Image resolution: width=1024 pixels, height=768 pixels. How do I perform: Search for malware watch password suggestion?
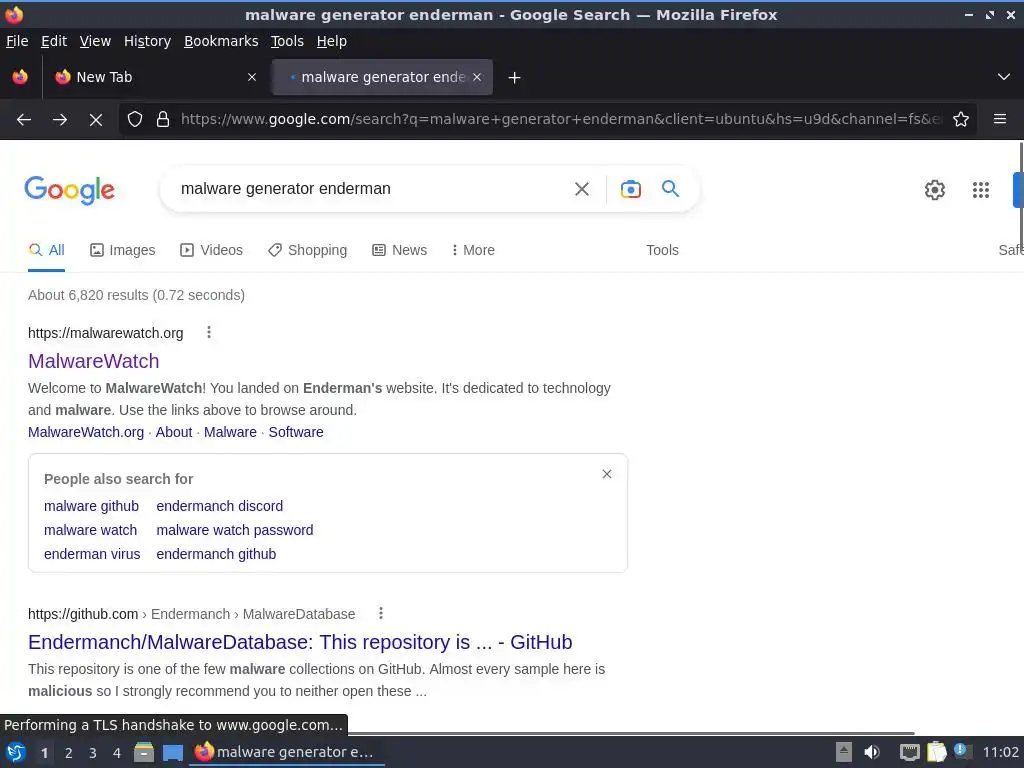point(235,530)
